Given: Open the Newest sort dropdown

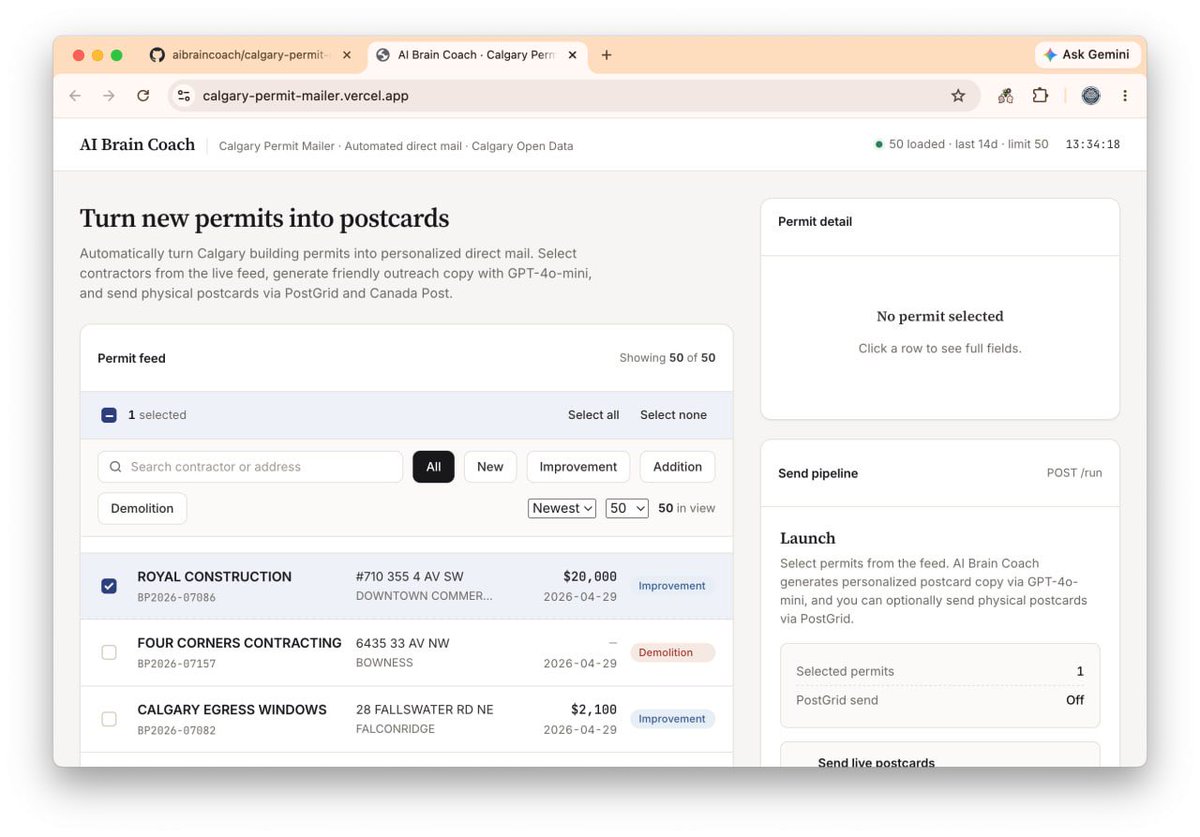Looking at the screenshot, I should (562, 508).
